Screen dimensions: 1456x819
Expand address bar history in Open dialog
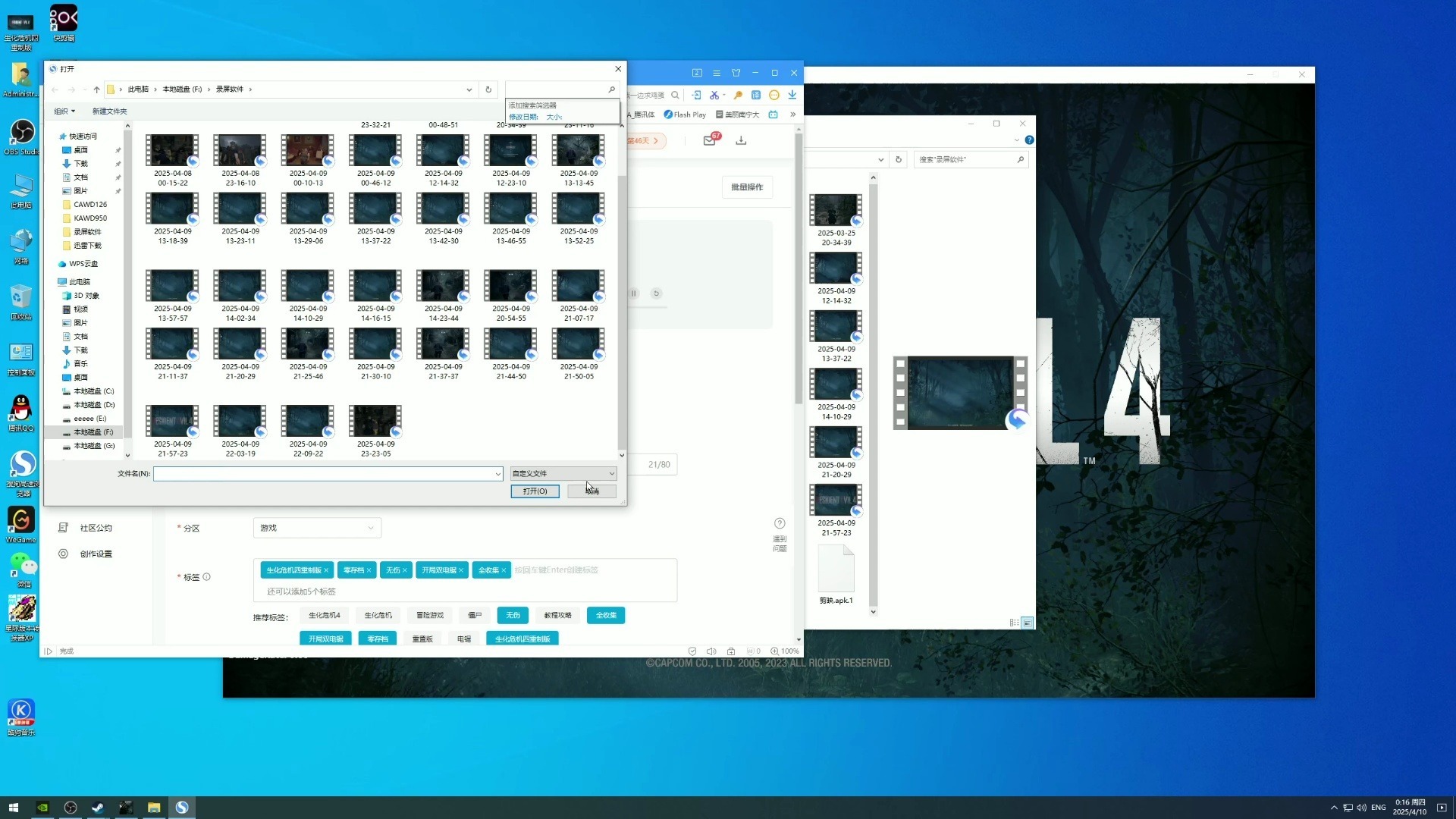coord(469,89)
